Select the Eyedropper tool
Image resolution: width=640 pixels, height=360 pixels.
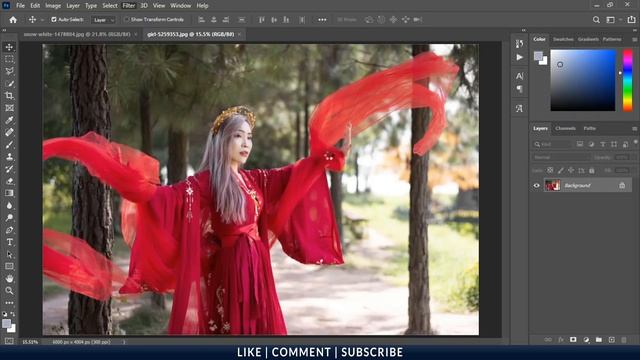pos(9,120)
